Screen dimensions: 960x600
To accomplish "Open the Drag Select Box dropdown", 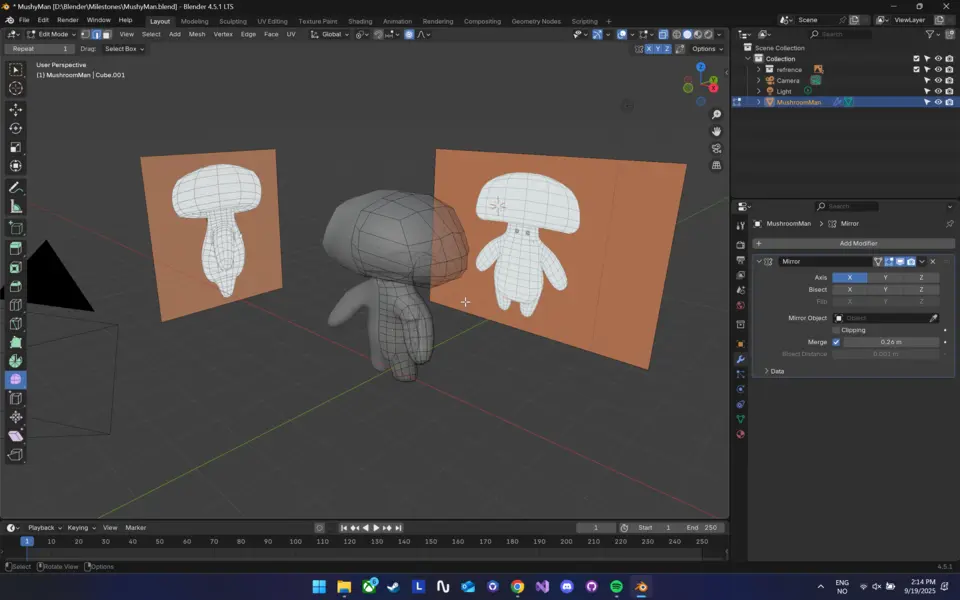I will tap(124, 48).
